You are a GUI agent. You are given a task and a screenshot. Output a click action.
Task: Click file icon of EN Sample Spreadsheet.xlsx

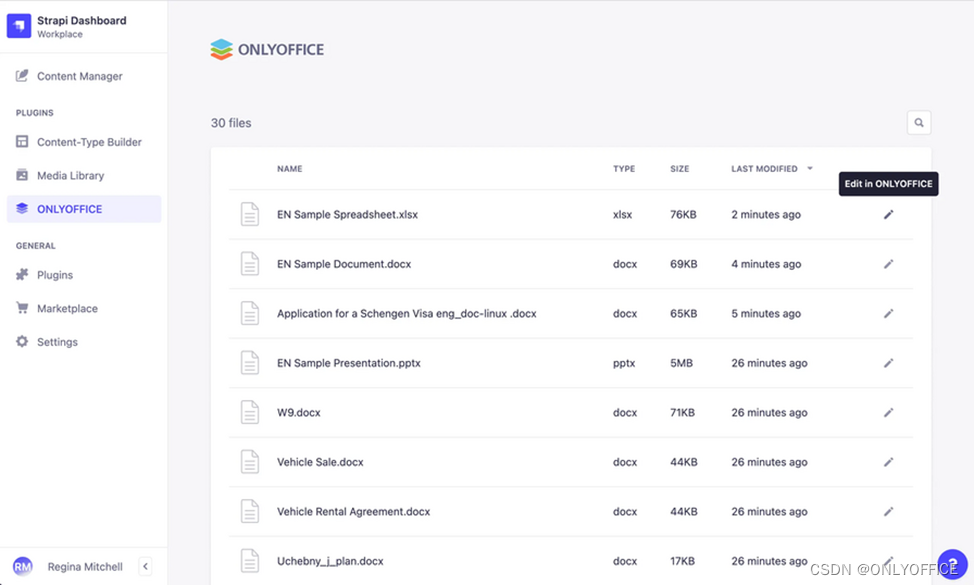click(x=250, y=214)
